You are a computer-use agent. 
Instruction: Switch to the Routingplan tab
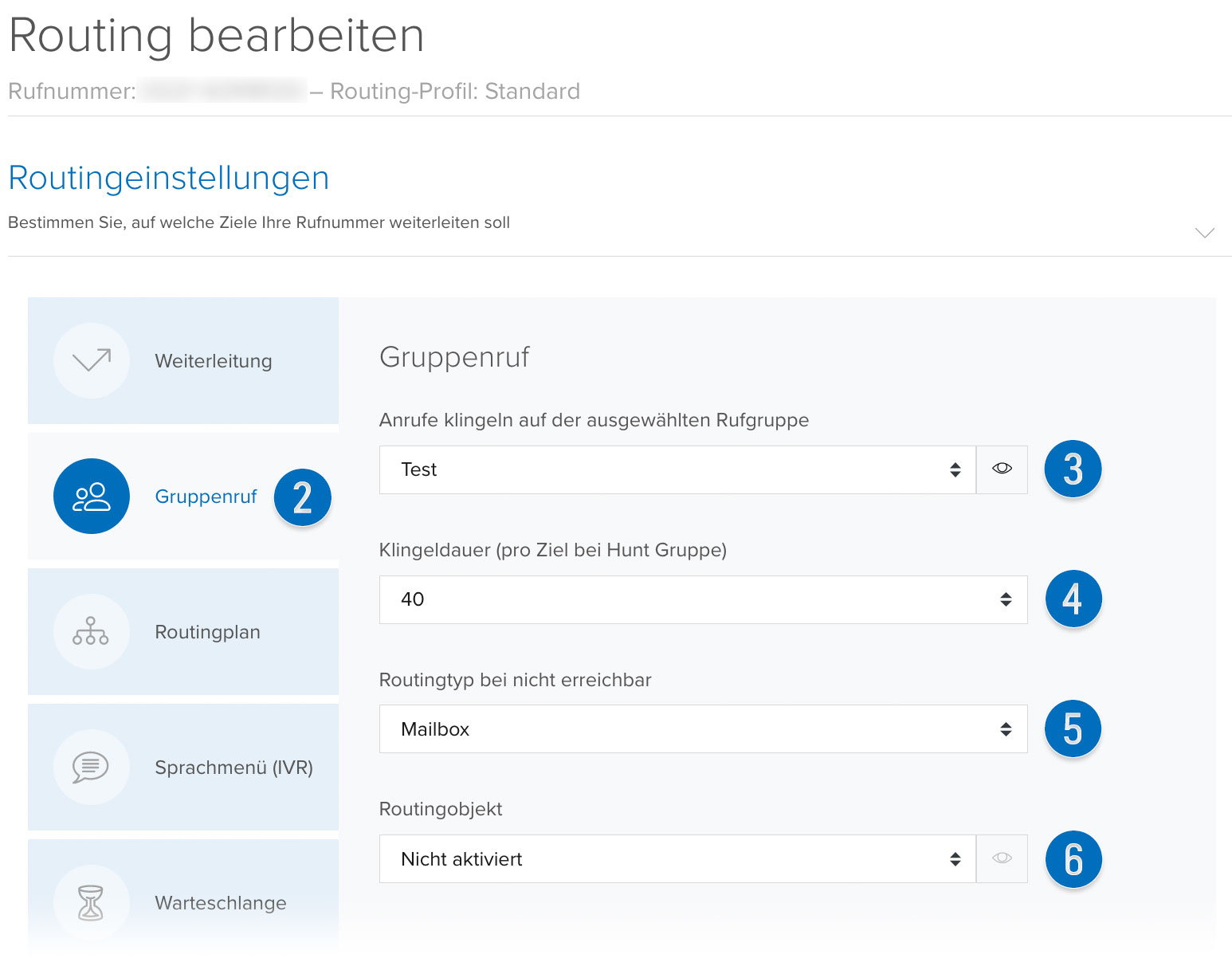pos(183,632)
